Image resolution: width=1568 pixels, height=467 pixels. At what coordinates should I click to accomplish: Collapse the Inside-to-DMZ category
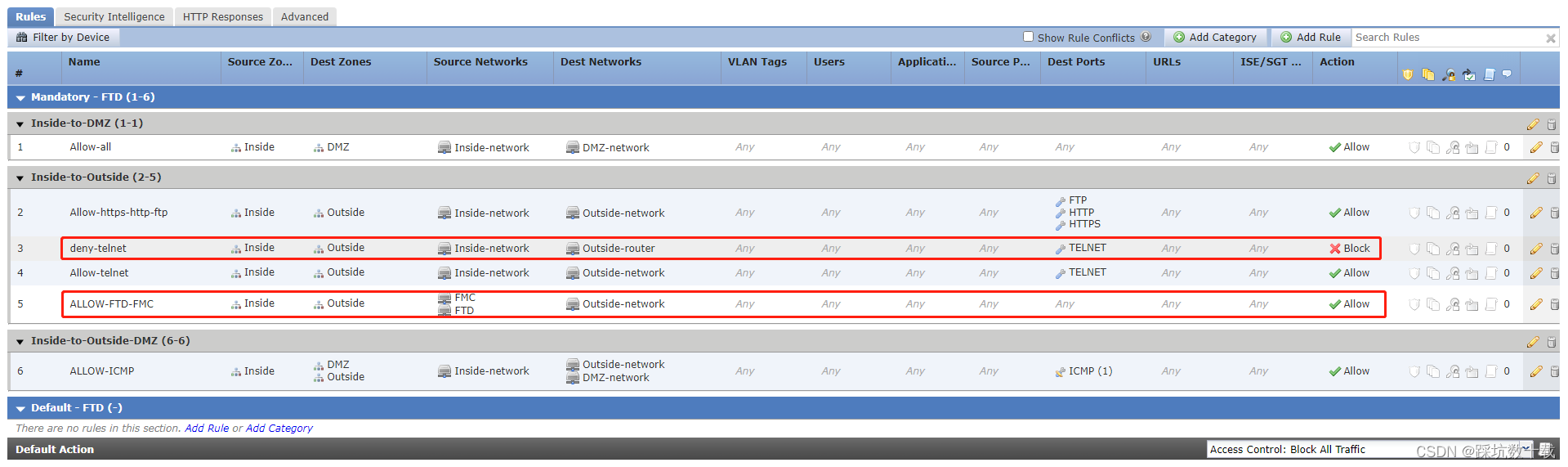coord(20,124)
